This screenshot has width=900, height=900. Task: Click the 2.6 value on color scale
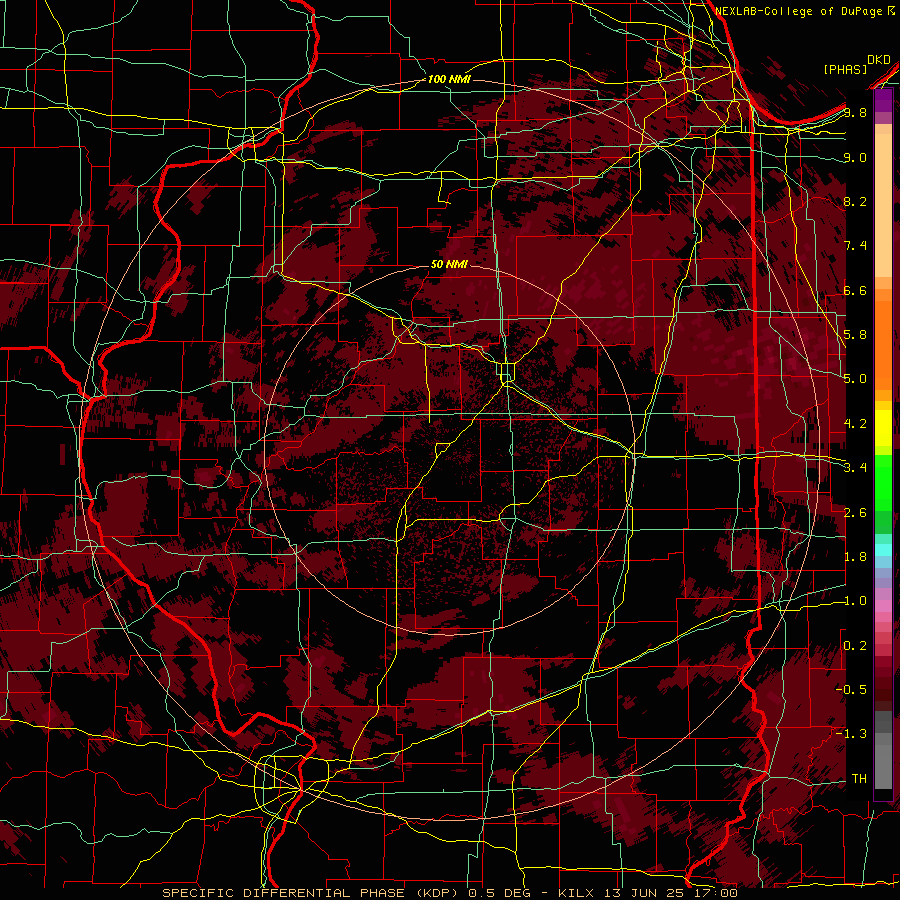coord(855,513)
